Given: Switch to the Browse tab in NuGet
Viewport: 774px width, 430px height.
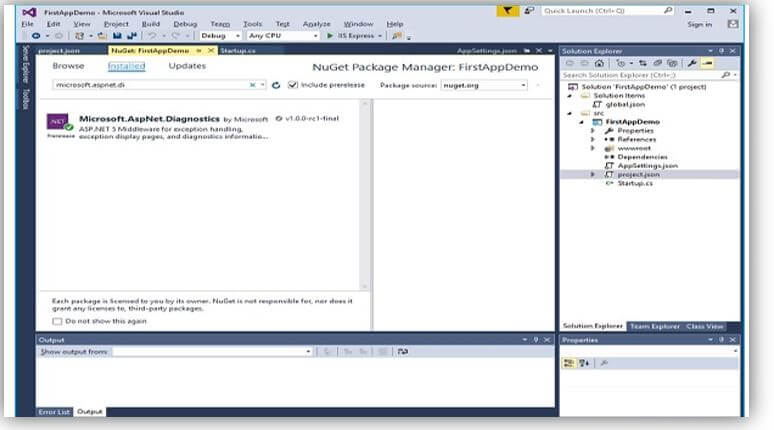Looking at the screenshot, I should pyautogui.click(x=68, y=66).
